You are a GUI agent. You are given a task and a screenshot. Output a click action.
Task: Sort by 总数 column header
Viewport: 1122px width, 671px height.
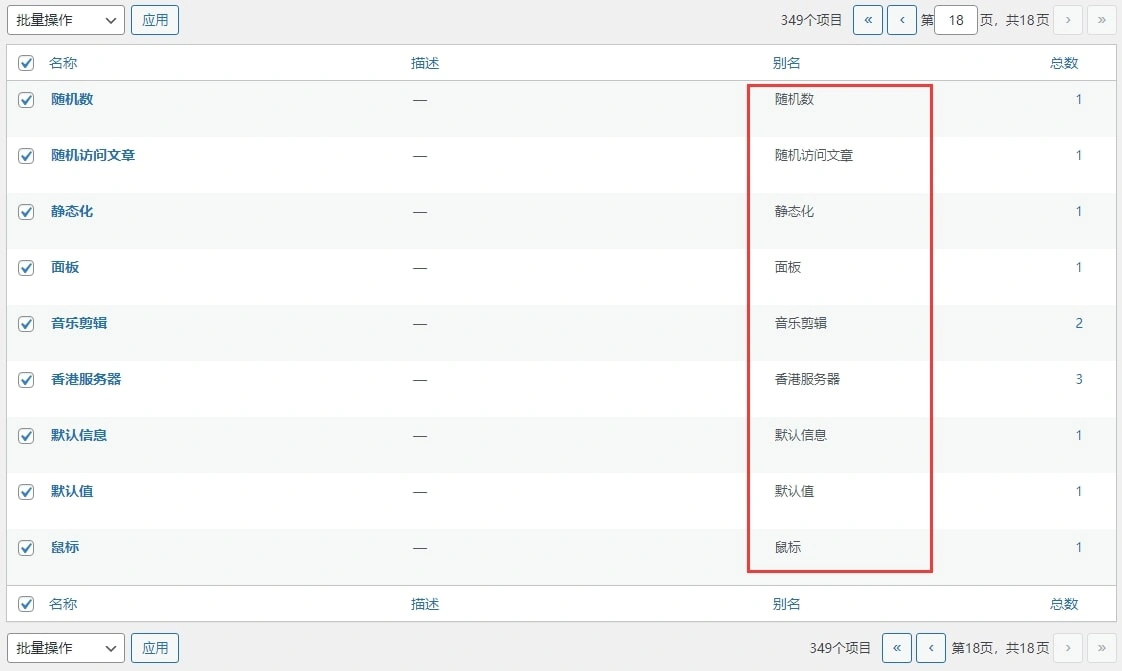tap(1064, 63)
